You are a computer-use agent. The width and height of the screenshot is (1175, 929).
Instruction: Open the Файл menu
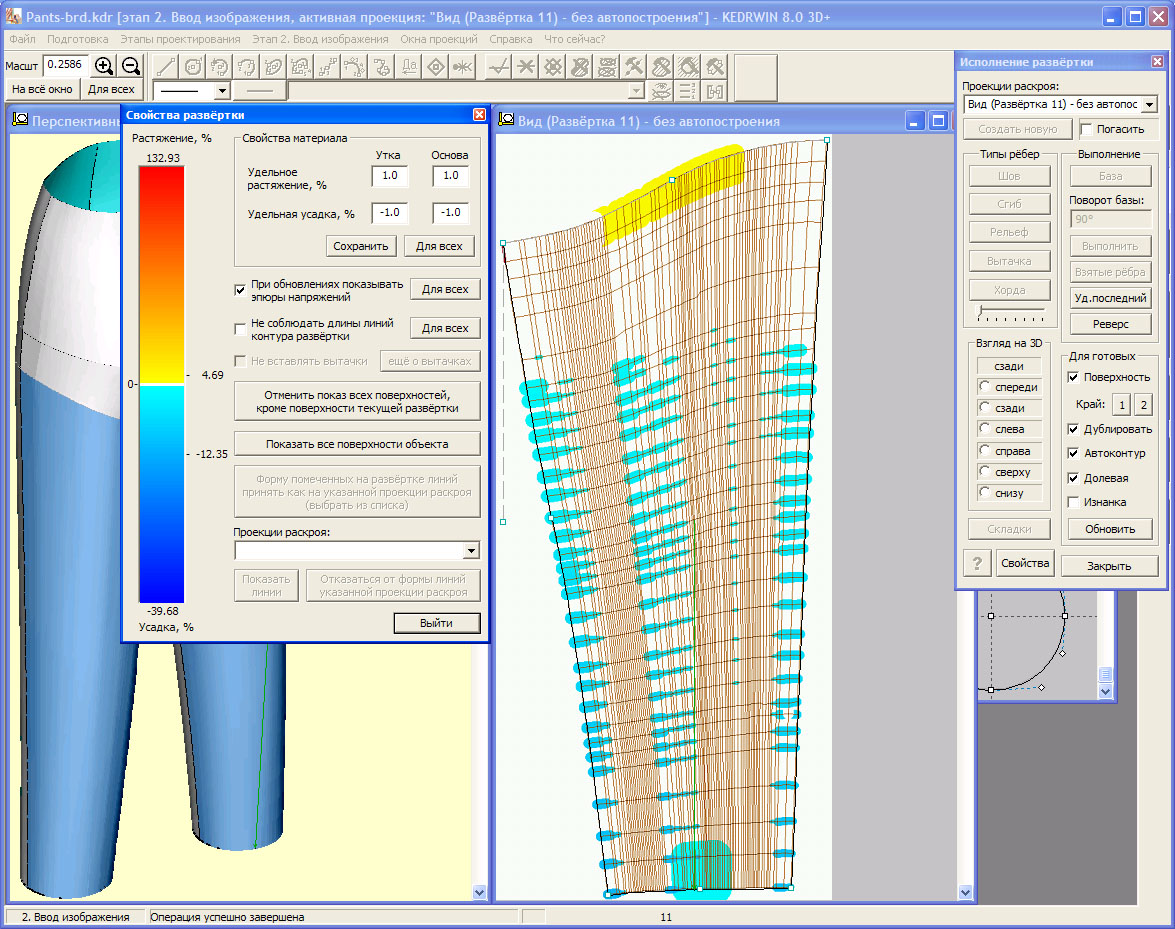coord(22,39)
